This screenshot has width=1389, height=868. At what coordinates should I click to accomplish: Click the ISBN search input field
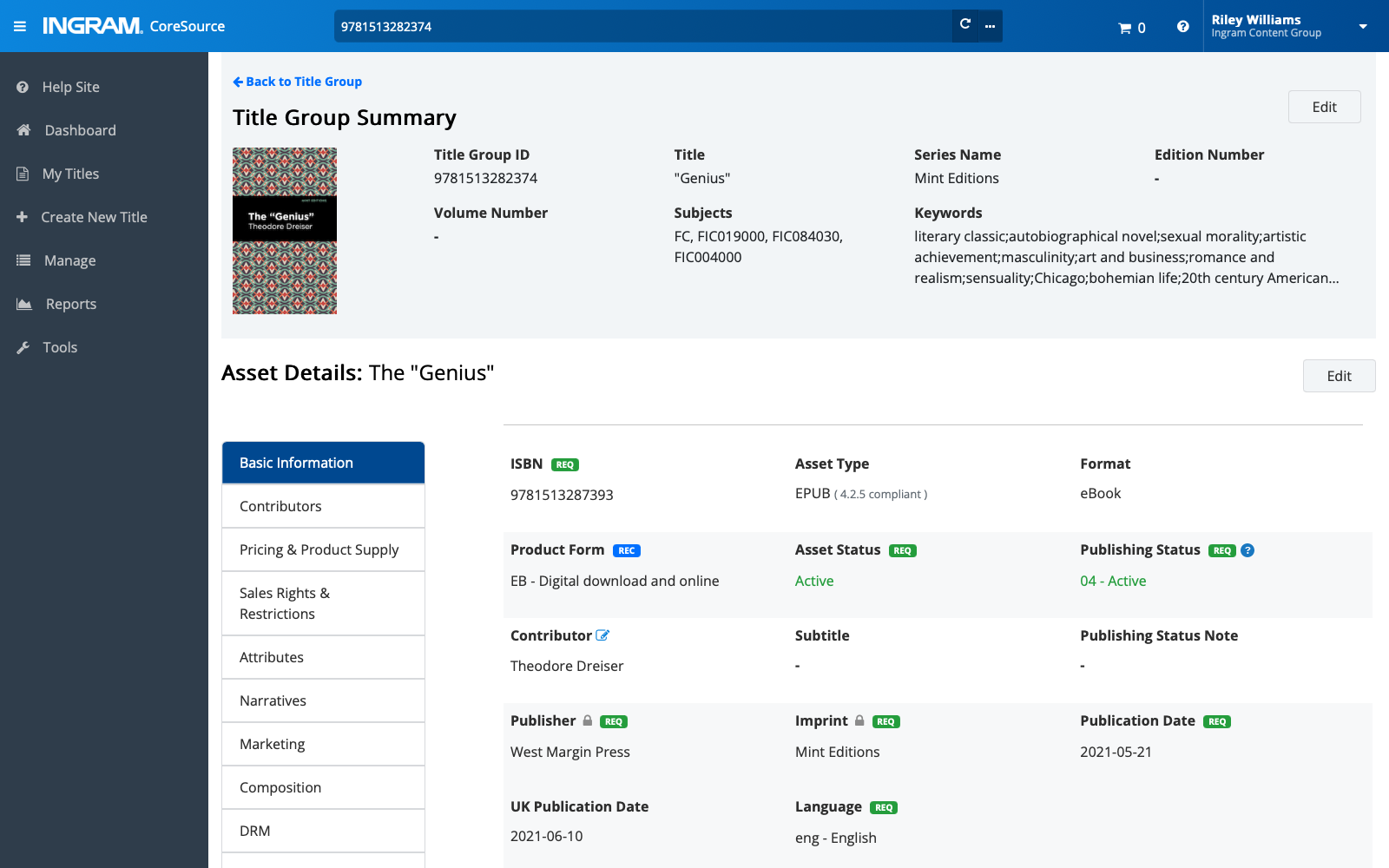642,26
